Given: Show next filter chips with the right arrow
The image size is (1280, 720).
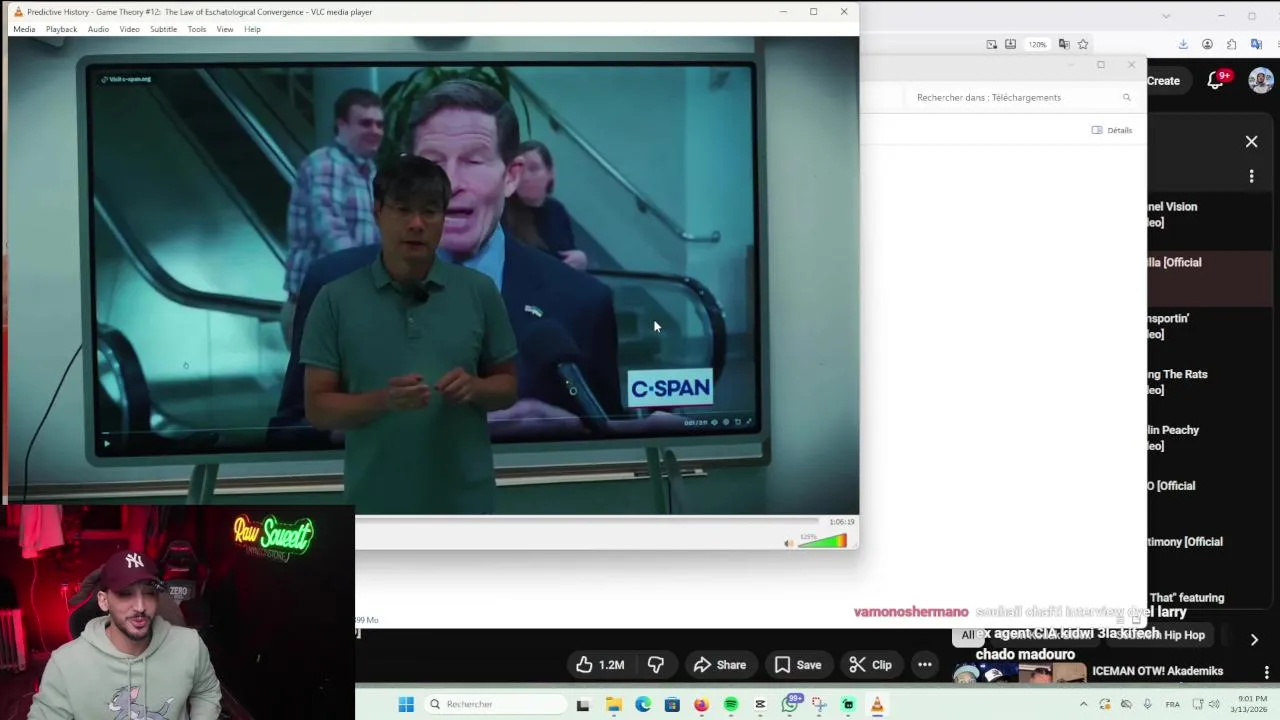Looking at the screenshot, I should [x=1254, y=640].
